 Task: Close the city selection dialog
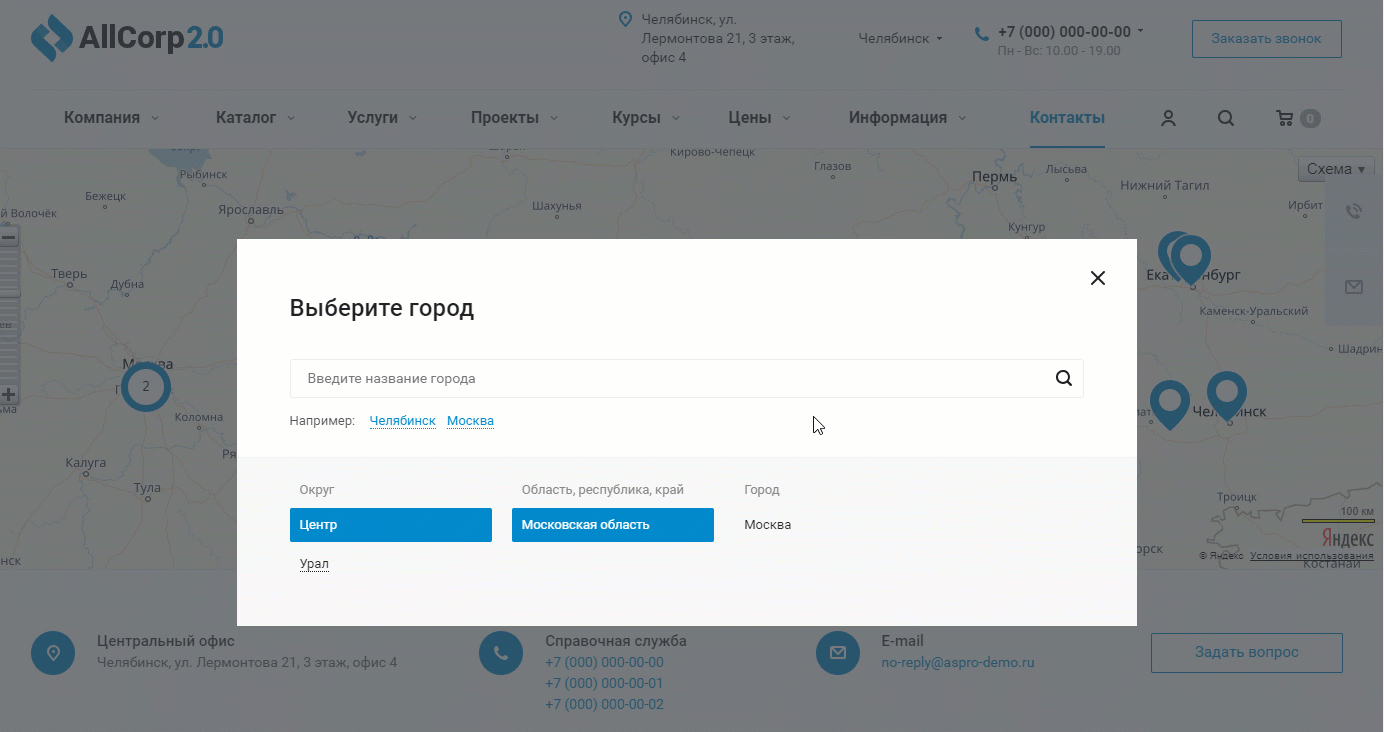1097,278
